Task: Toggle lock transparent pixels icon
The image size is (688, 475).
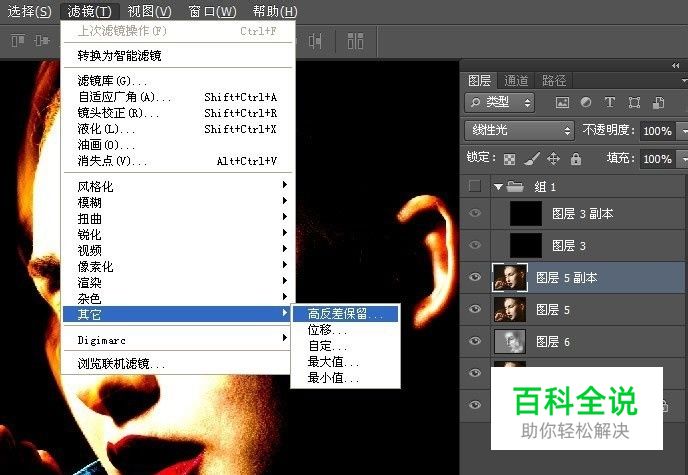Action: (509, 159)
